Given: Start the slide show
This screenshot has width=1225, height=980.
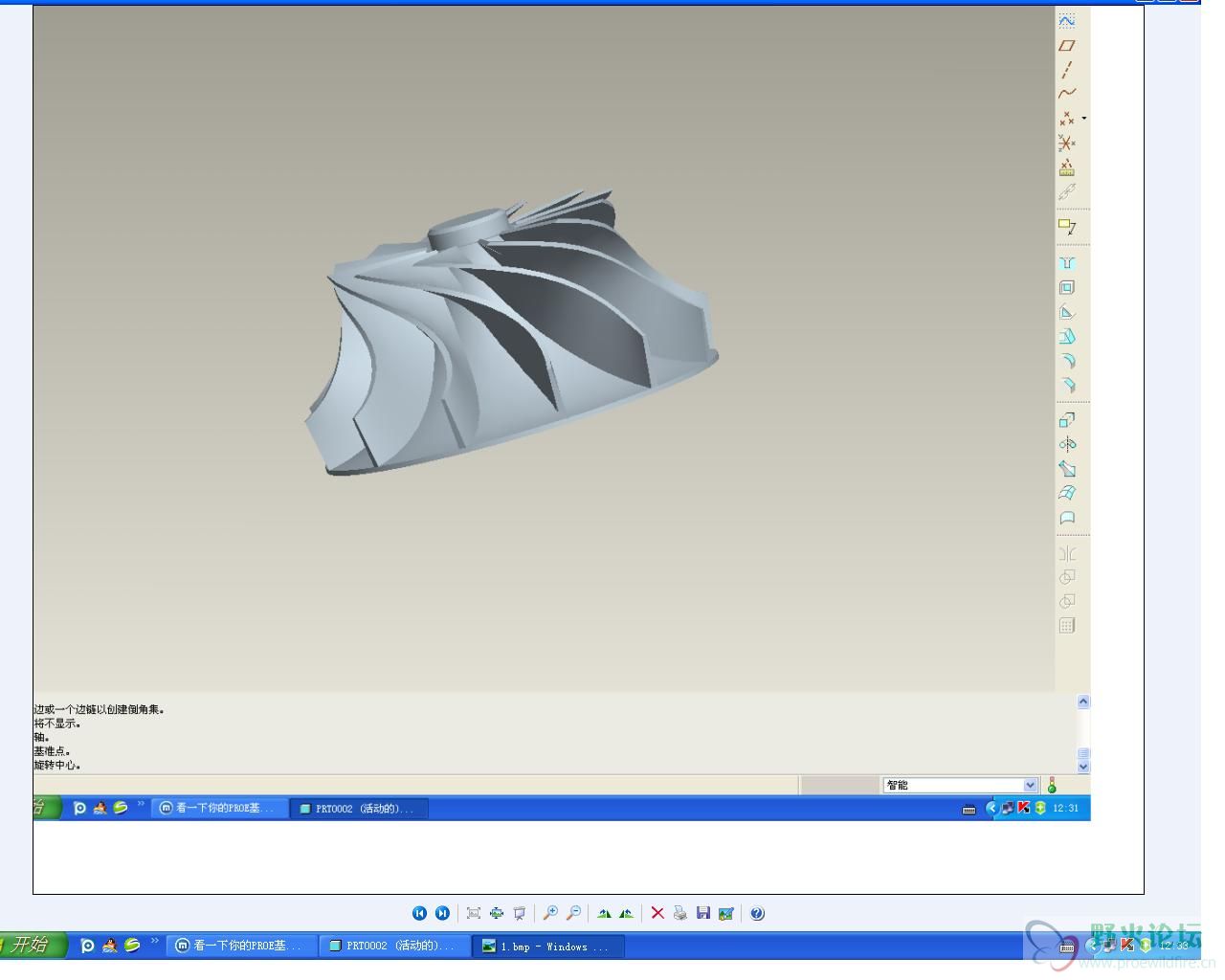Looking at the screenshot, I should click(x=520, y=913).
